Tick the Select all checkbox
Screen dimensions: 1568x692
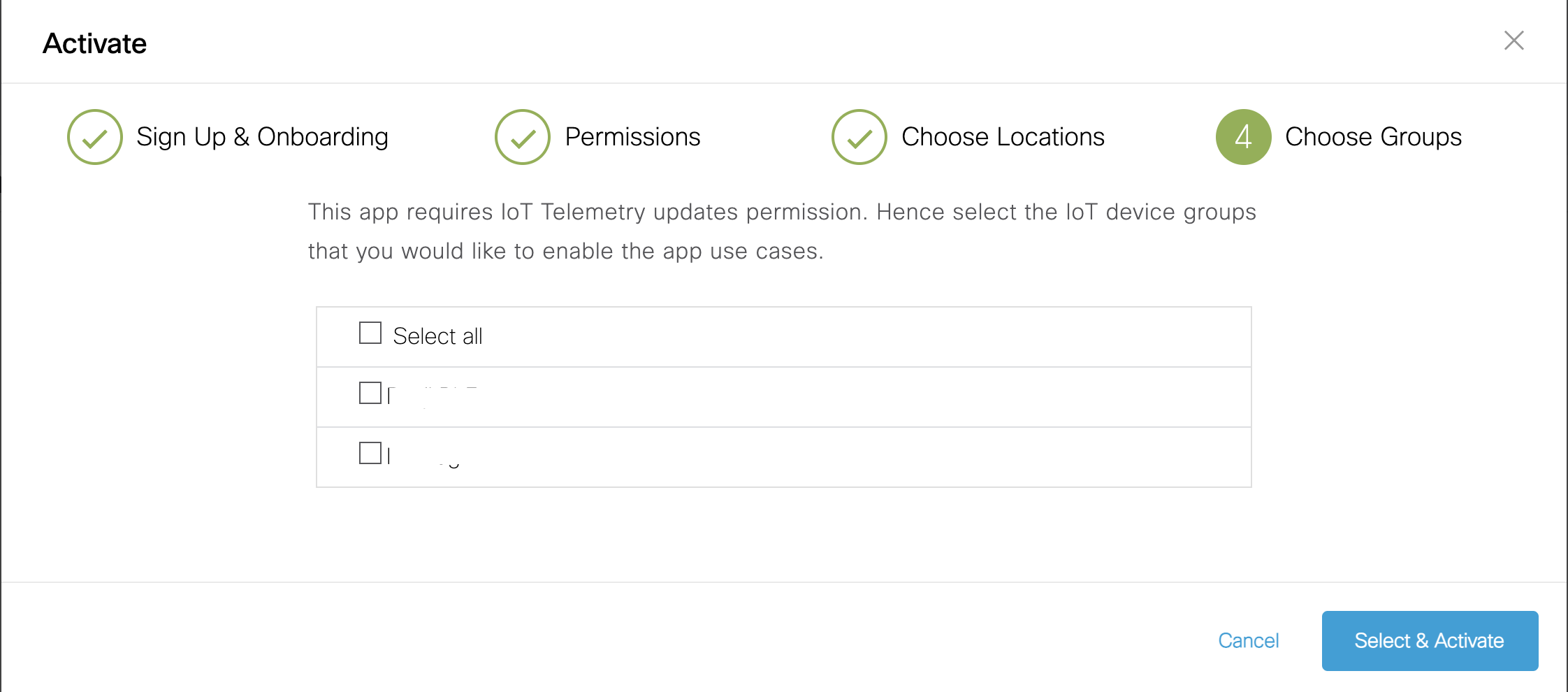point(370,333)
